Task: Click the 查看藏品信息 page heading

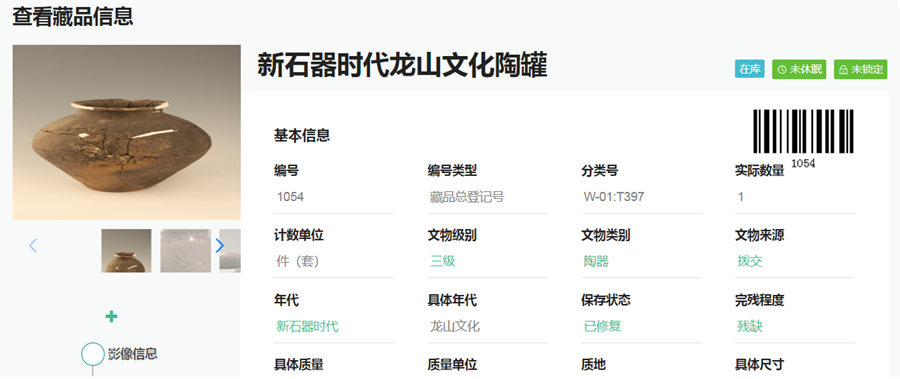Action: pyautogui.click(x=73, y=16)
